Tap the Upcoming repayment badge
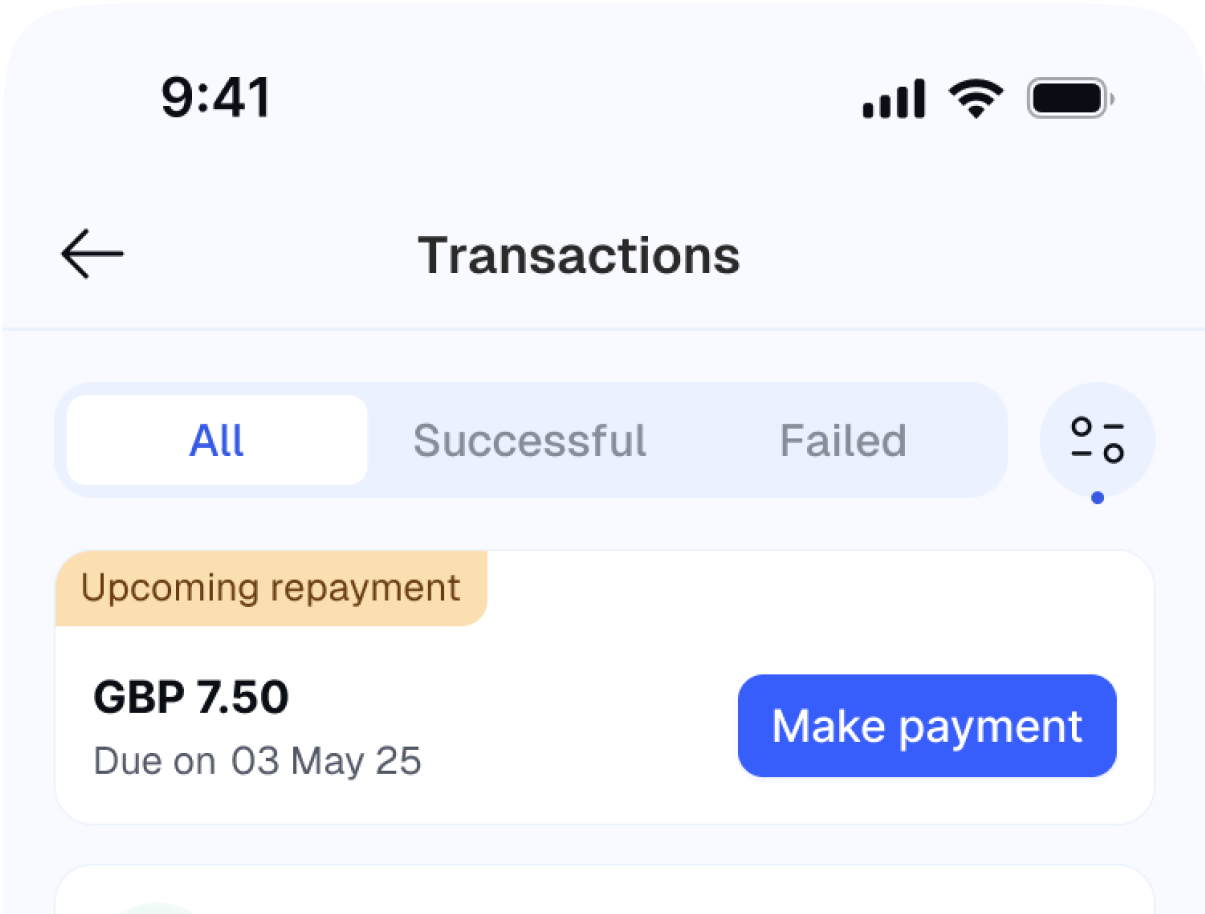This screenshot has height=914, width=1205. tap(270, 588)
